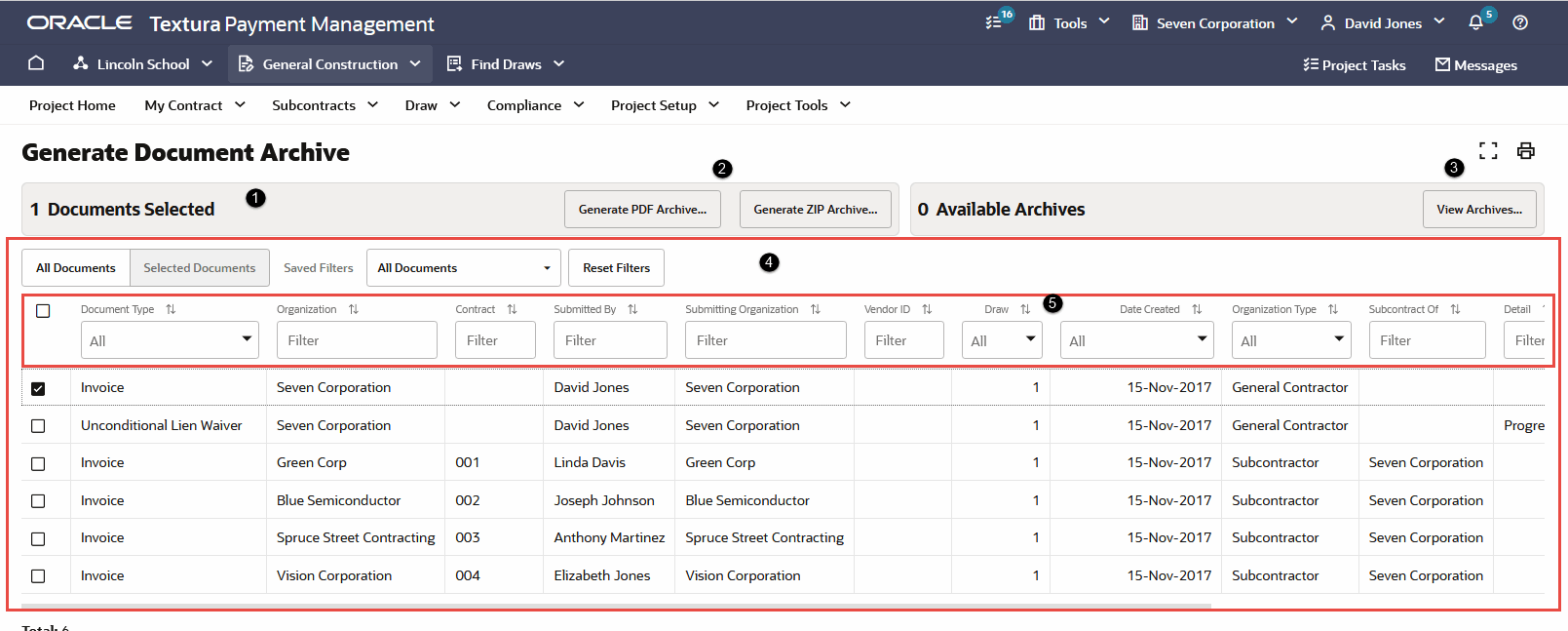Switch to Selected Documents tab
The image size is (1568, 631).
tap(200, 267)
